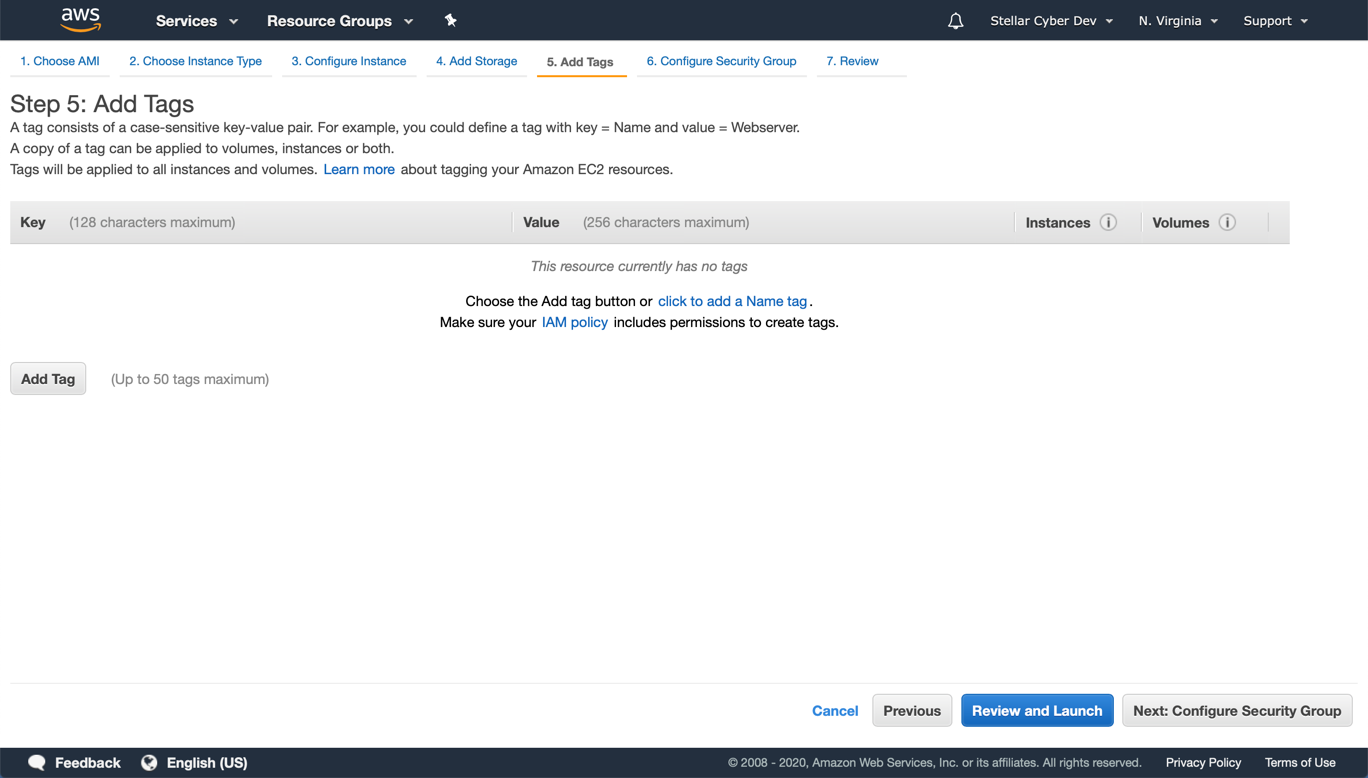Open the Resource Groups dropdown
The image size is (1368, 778).
tap(339, 21)
